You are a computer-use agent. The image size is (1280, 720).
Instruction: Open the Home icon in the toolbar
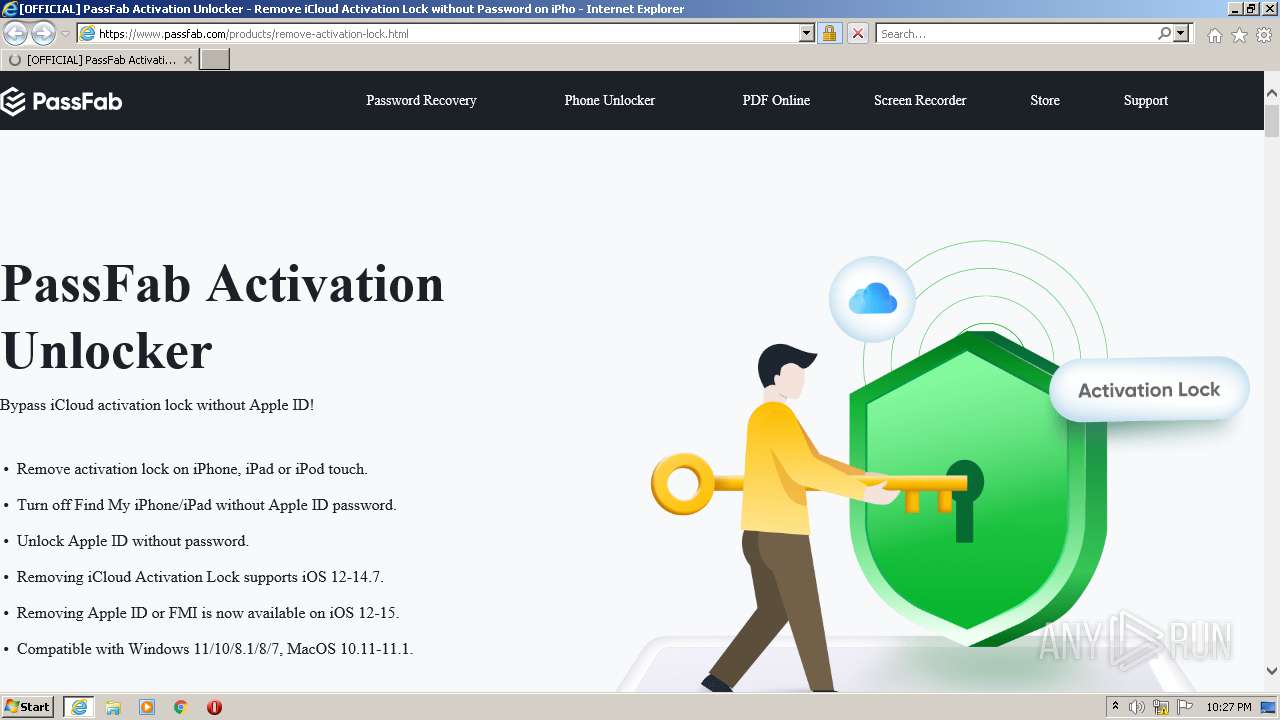pos(1214,35)
